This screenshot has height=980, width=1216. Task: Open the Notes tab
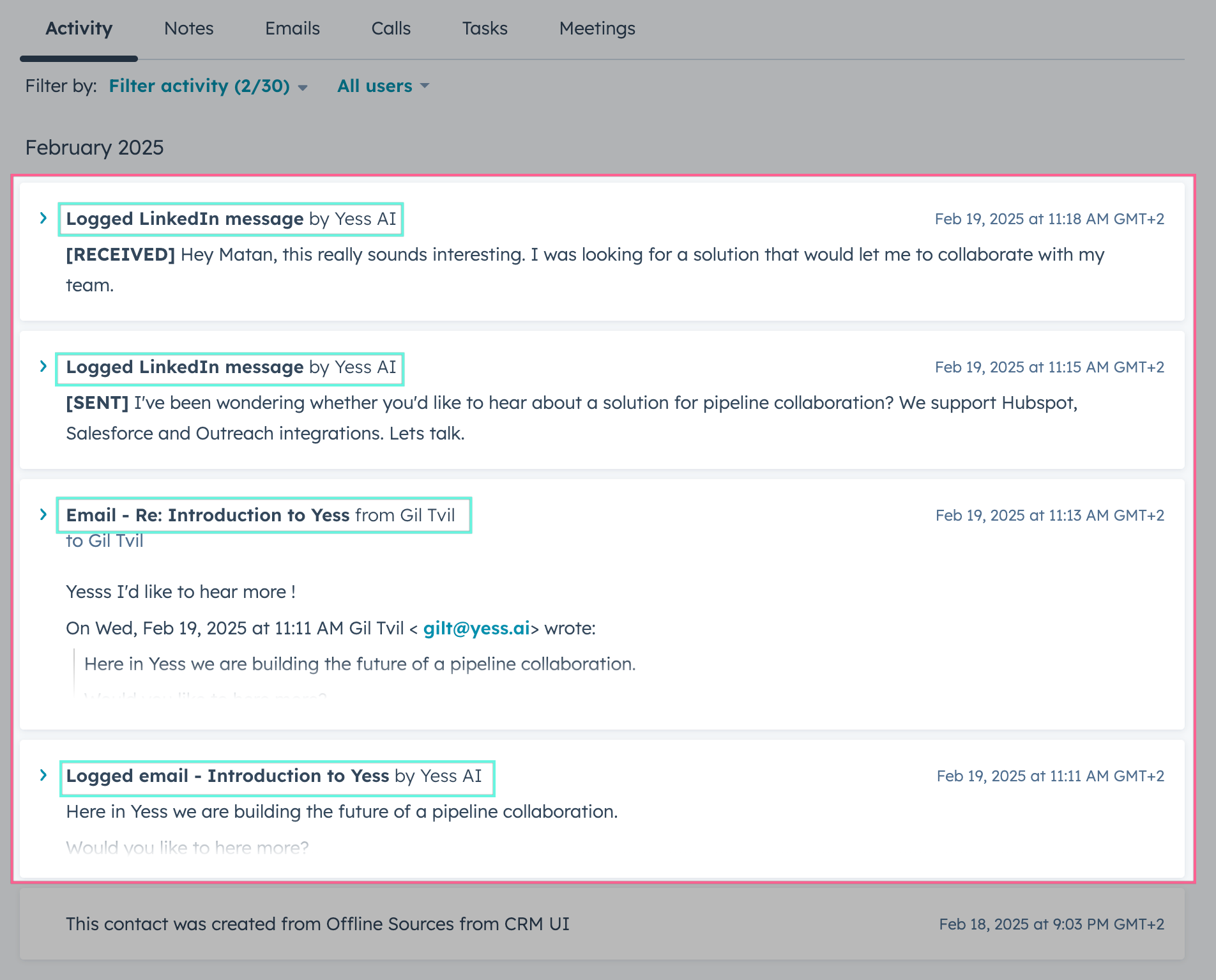188,29
